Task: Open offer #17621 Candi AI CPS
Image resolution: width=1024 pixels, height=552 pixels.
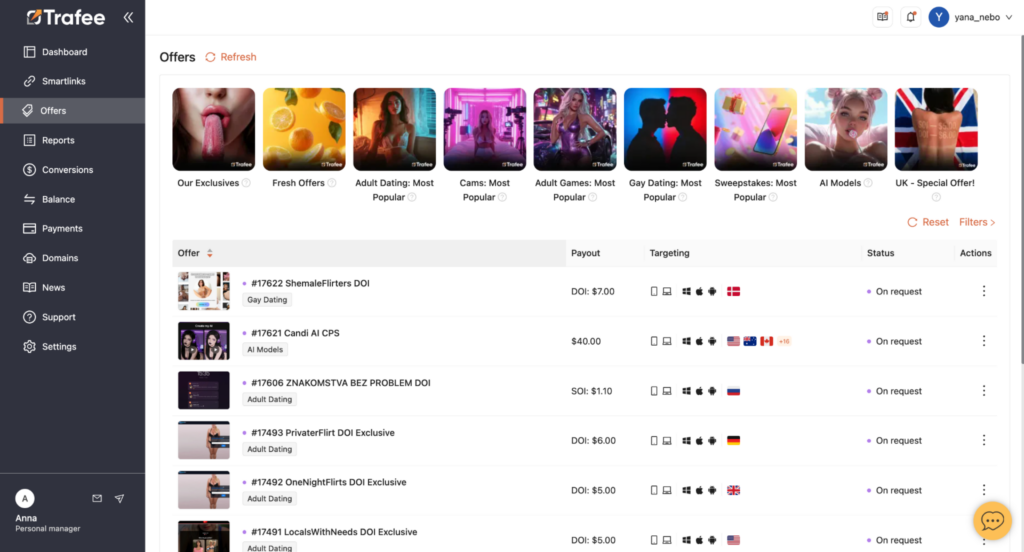Action: [x=295, y=333]
